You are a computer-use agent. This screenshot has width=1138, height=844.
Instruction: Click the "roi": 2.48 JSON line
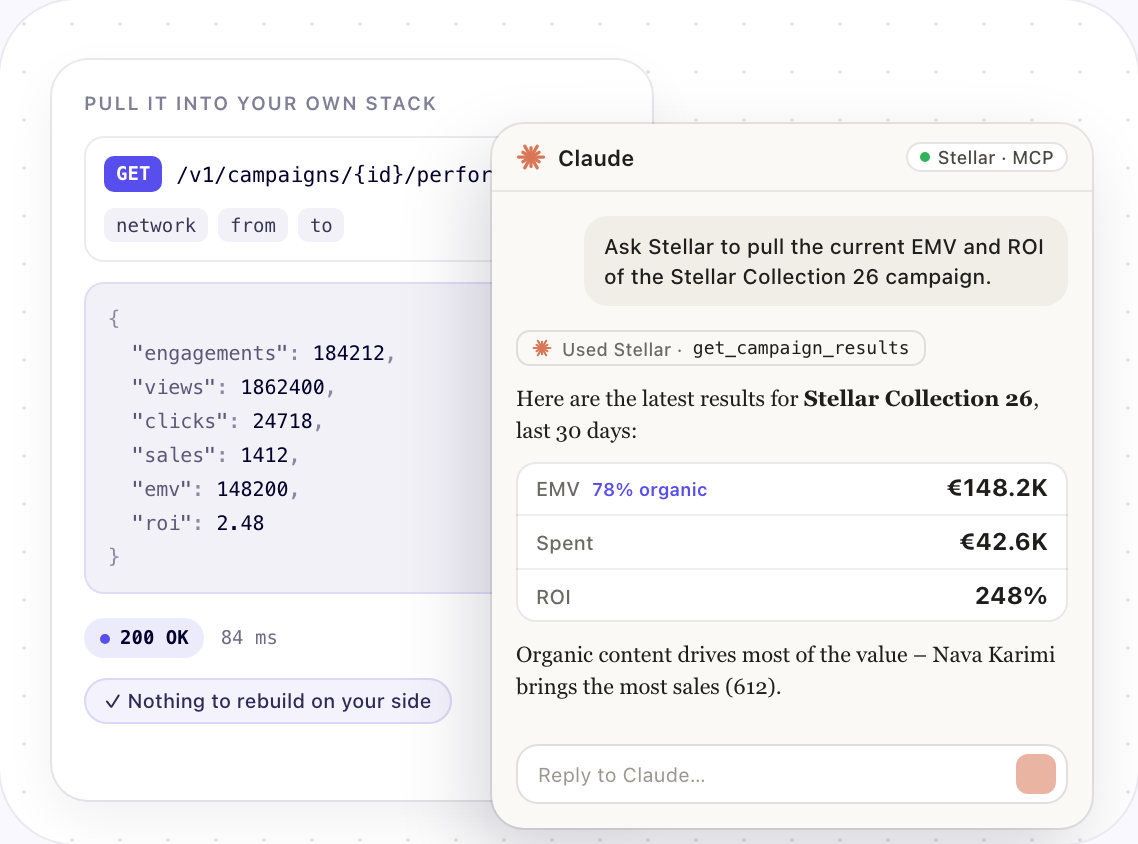pos(197,523)
